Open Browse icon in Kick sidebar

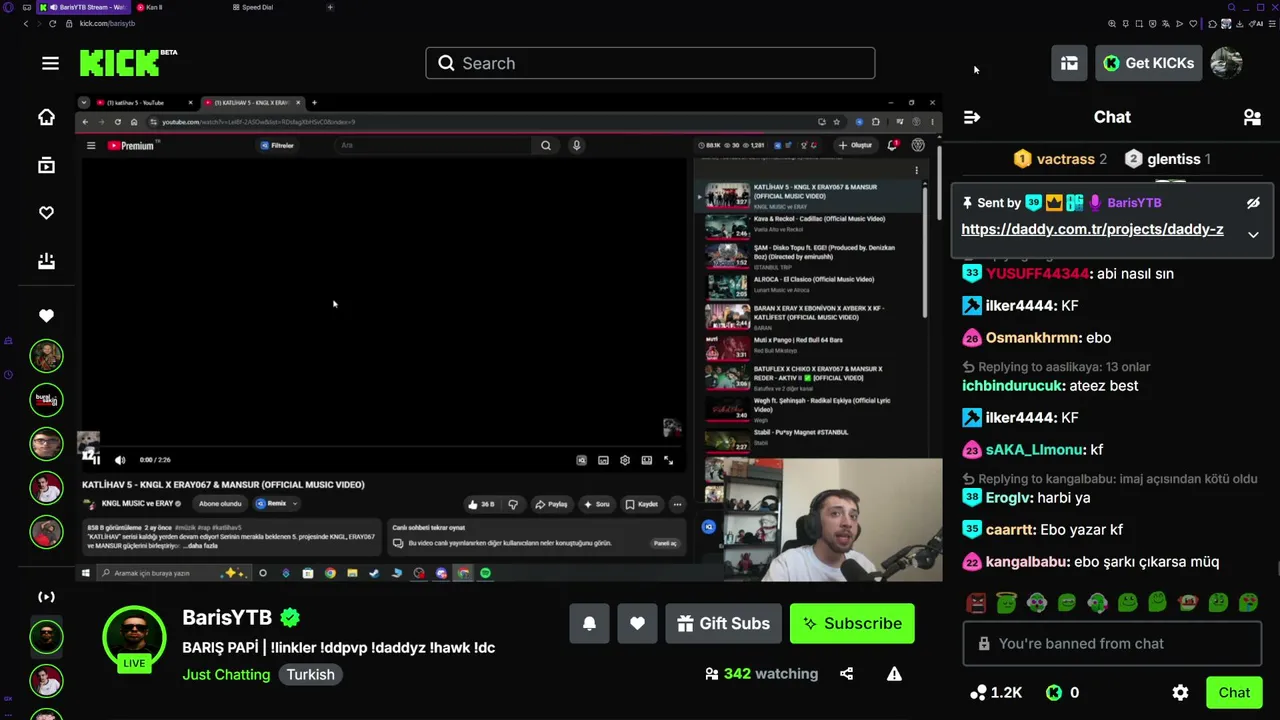pyautogui.click(x=46, y=165)
